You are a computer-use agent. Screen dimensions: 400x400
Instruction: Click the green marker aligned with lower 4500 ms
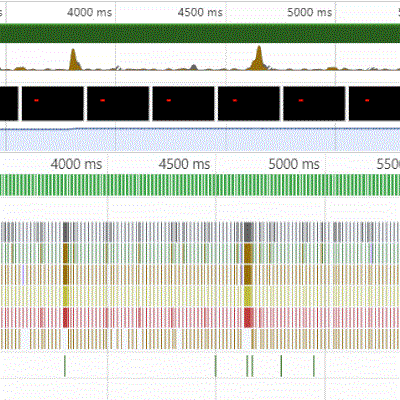[216, 366]
